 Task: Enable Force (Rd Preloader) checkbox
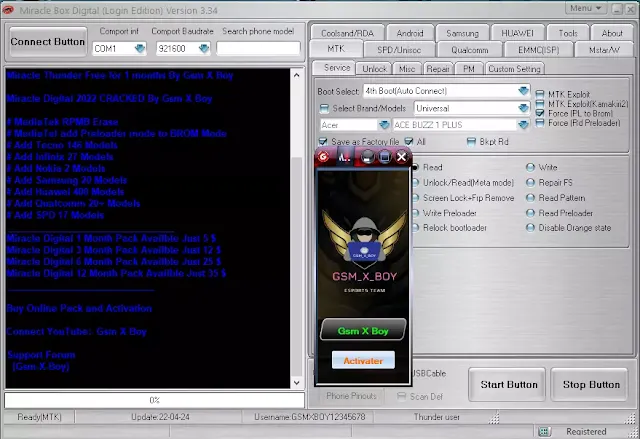point(540,122)
